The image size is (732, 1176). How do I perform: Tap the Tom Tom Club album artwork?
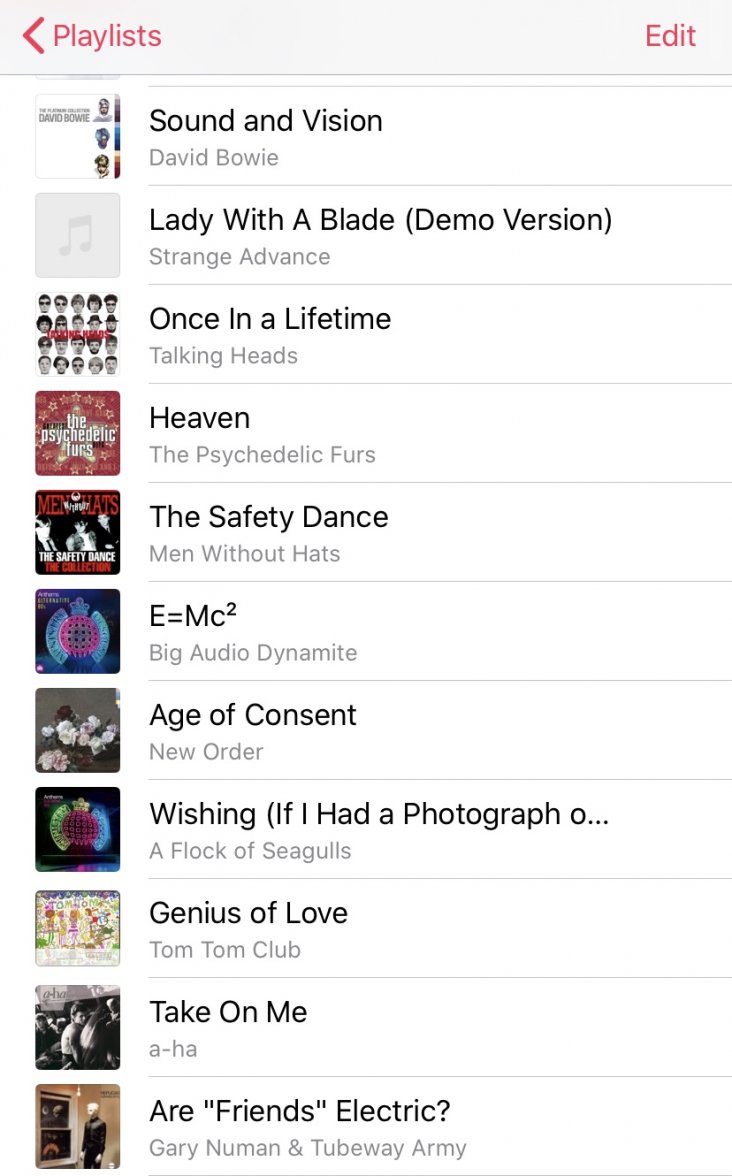tap(78, 928)
